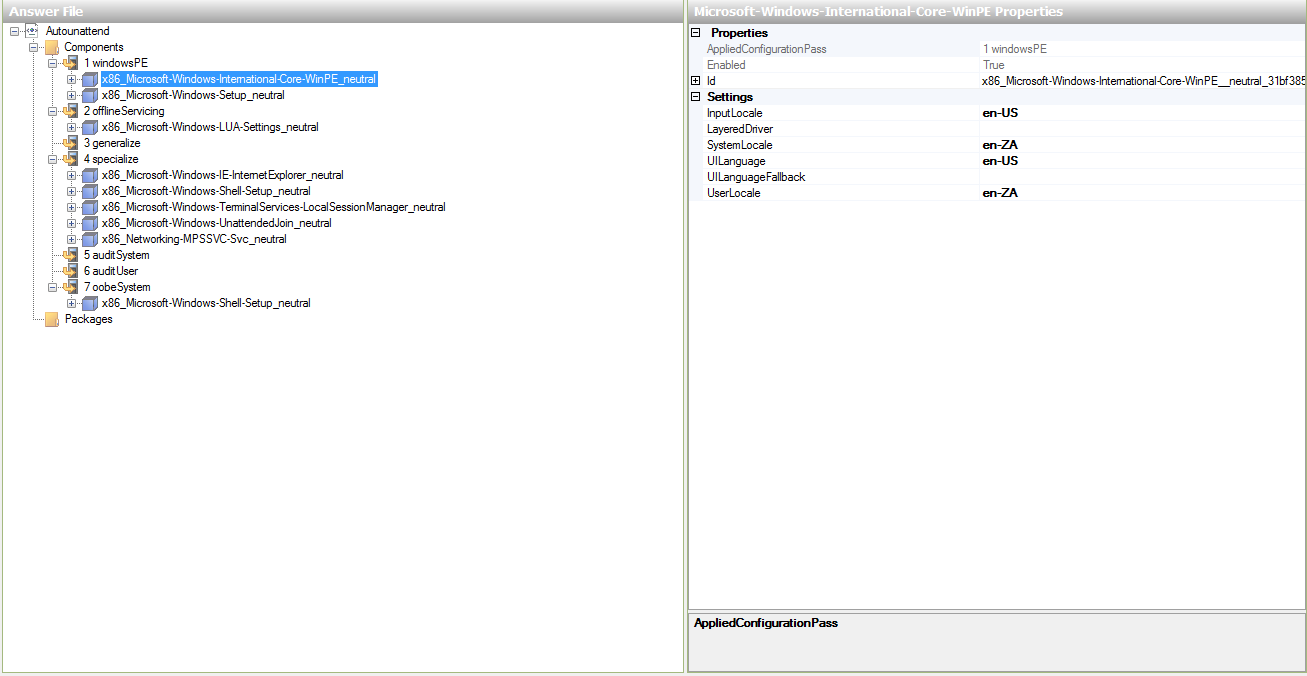Click the 7 oobeSystem pass folder icon
The width and height of the screenshot is (1307, 676).
[x=70, y=287]
